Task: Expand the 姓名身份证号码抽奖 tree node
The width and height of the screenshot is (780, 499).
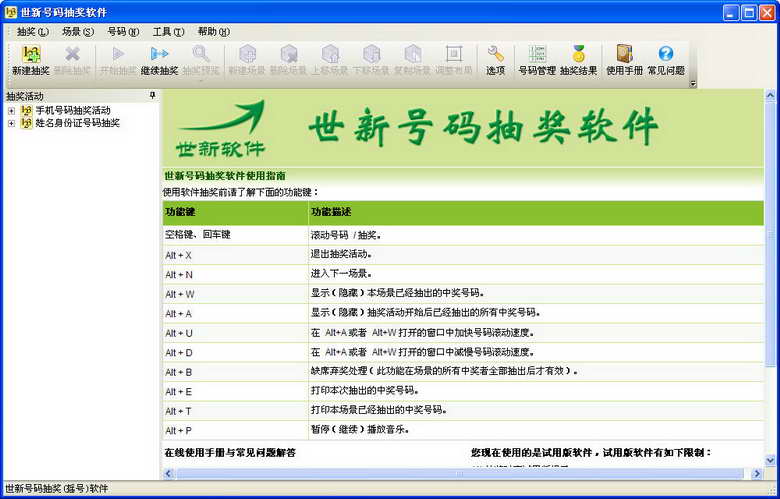Action: click(11, 123)
